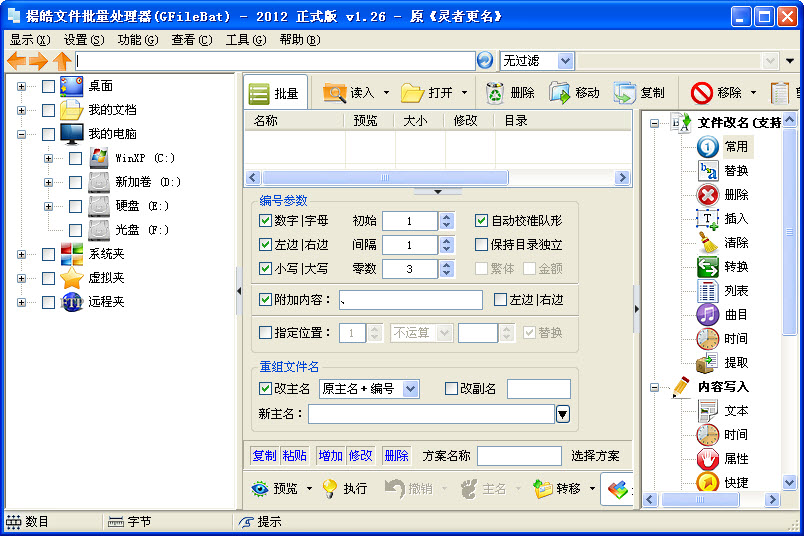804x536 pixels.
Task: Open the 功能(G) menu
Action: [x=138, y=40]
